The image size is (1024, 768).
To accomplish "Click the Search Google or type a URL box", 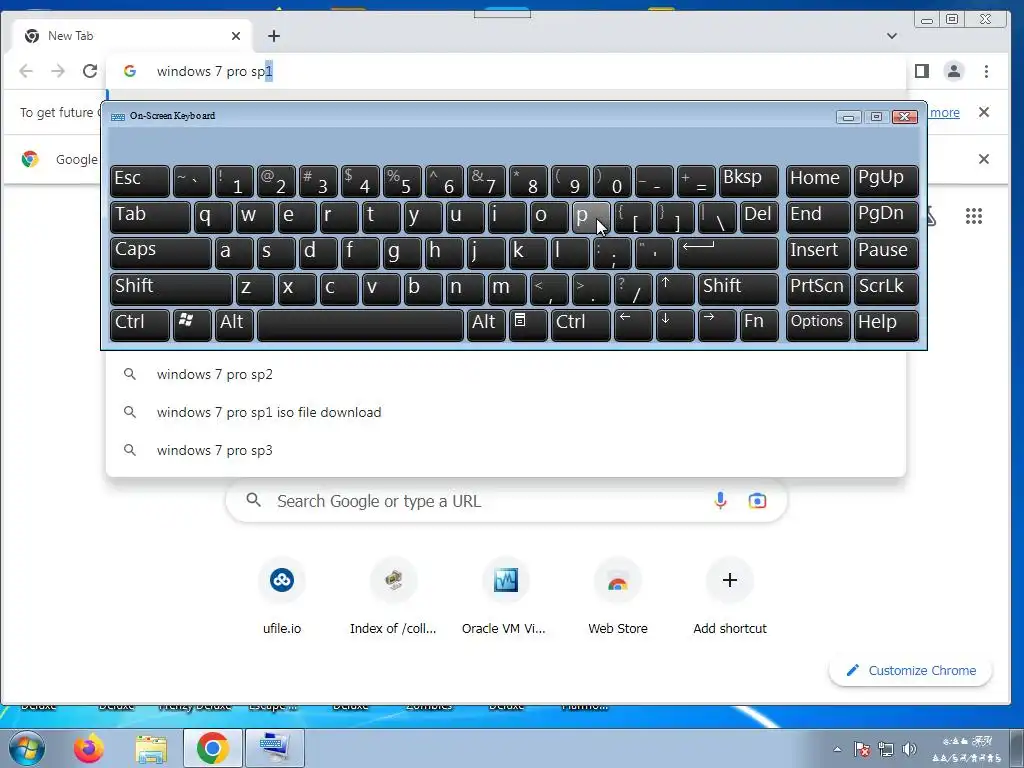I will 506,501.
